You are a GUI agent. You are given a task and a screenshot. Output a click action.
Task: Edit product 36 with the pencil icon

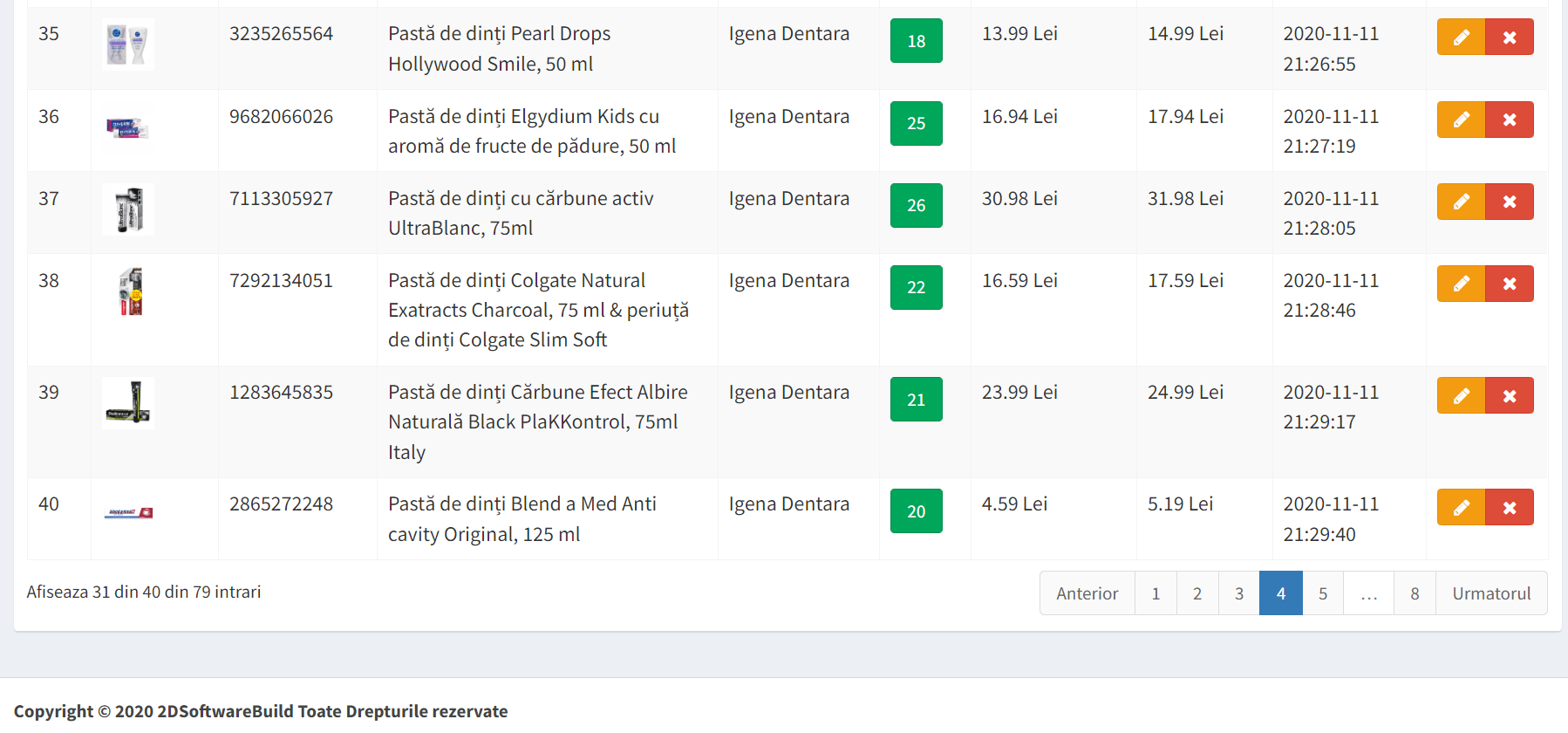tap(1461, 120)
